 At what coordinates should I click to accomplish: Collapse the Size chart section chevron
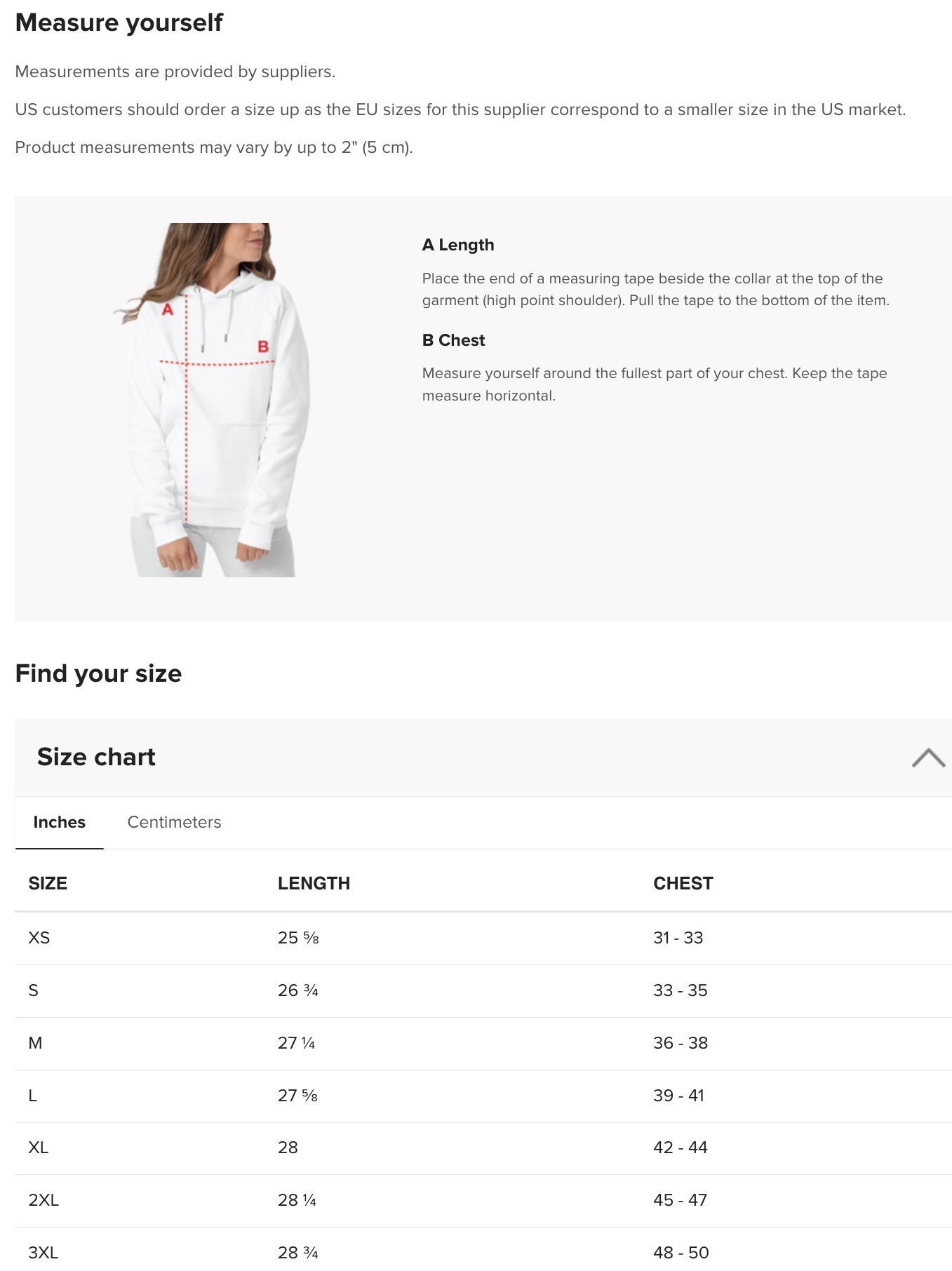(x=928, y=758)
